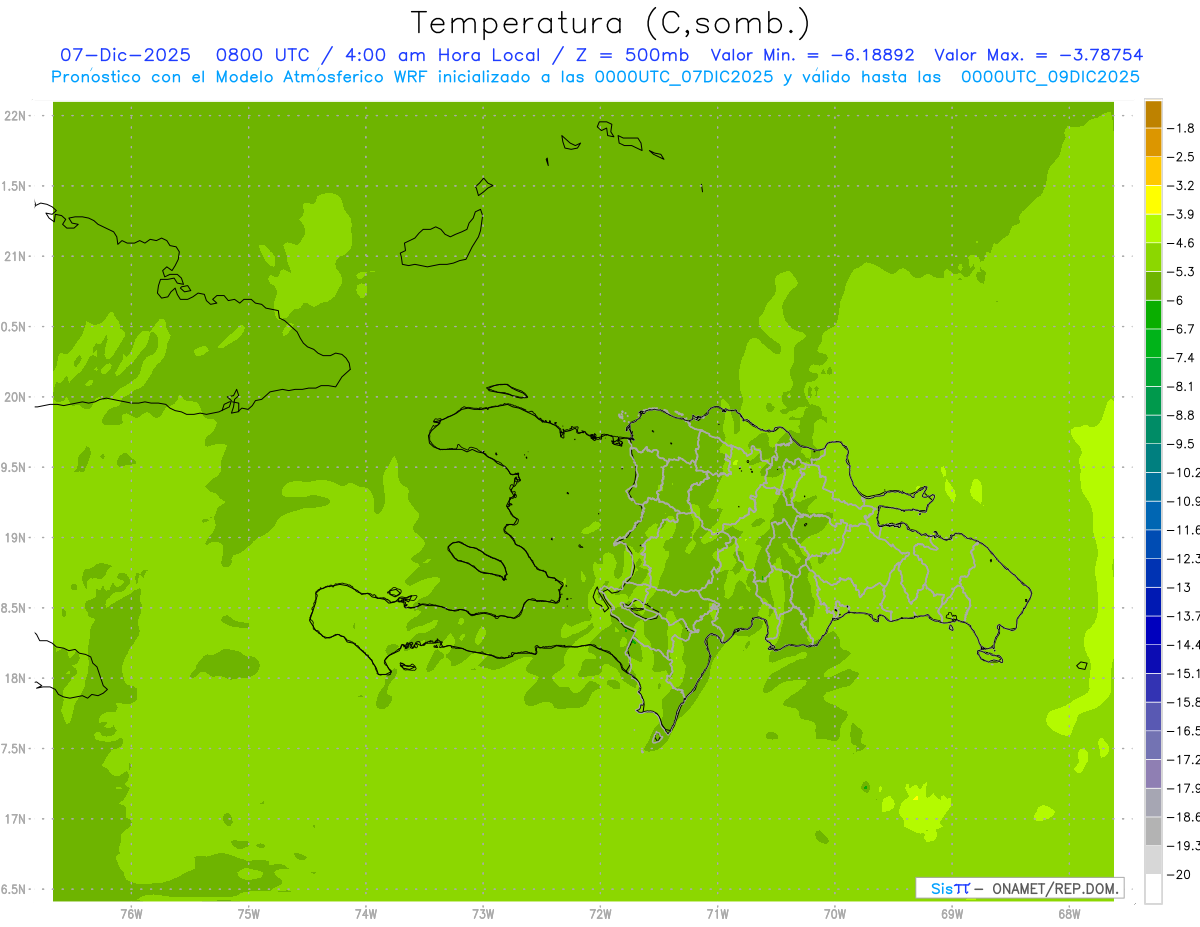Click the 'ONAMET/REP.DOM.' credit label
This screenshot has width=1200, height=927.
[x=1055, y=888]
